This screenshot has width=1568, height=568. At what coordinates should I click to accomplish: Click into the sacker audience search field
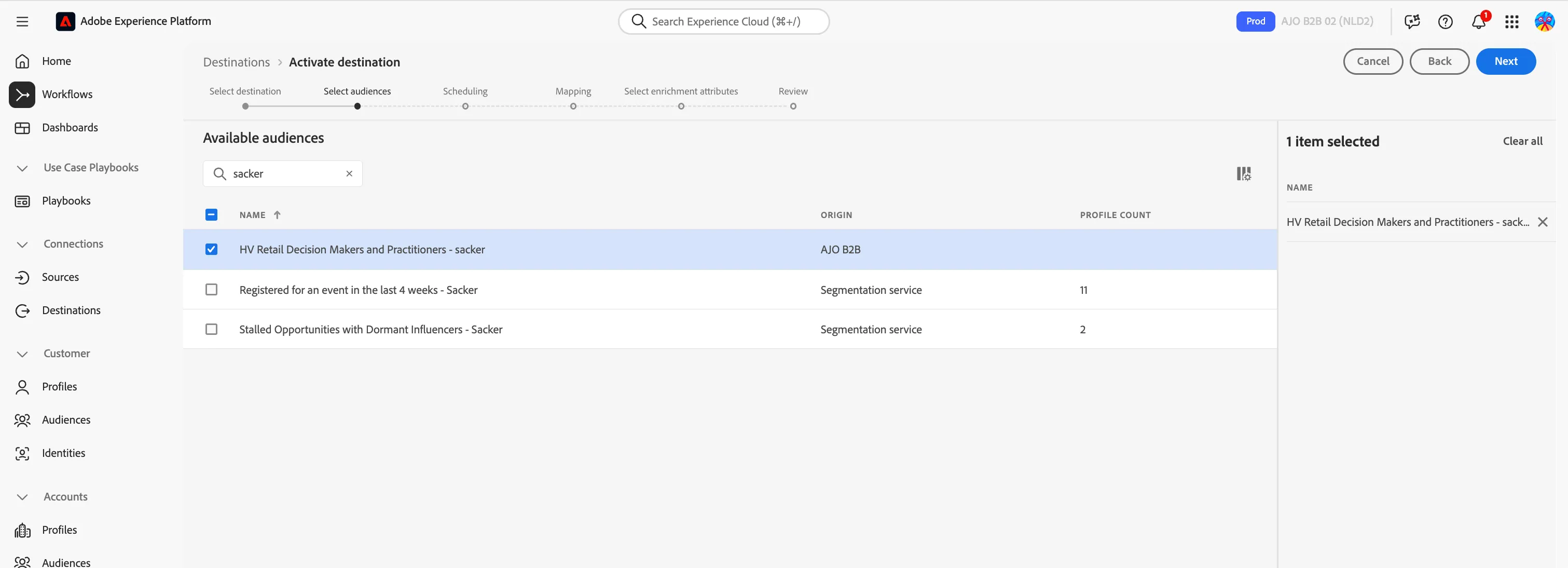point(282,173)
